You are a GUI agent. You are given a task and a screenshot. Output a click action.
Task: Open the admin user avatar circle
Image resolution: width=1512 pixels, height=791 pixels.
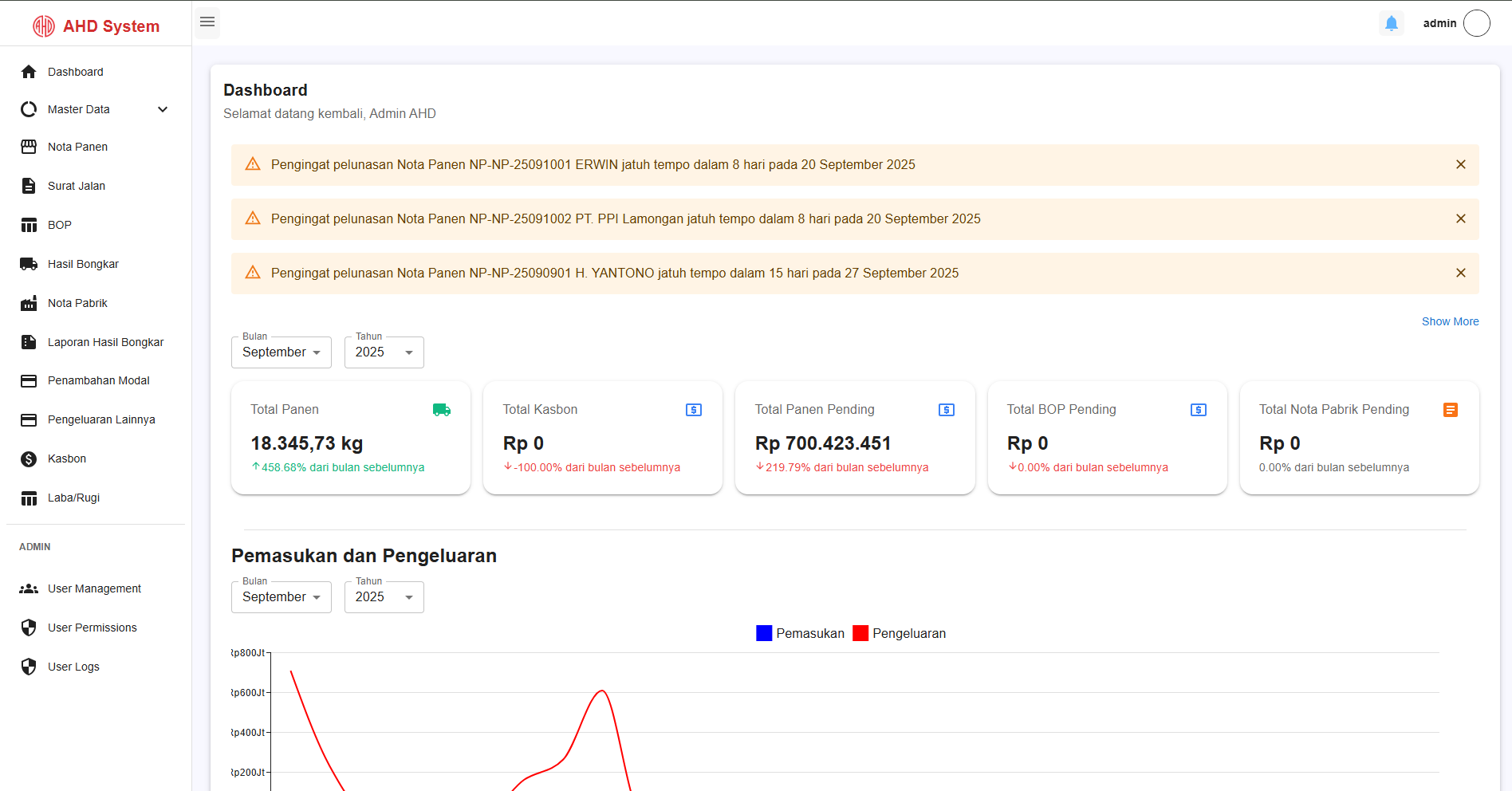1476,23
